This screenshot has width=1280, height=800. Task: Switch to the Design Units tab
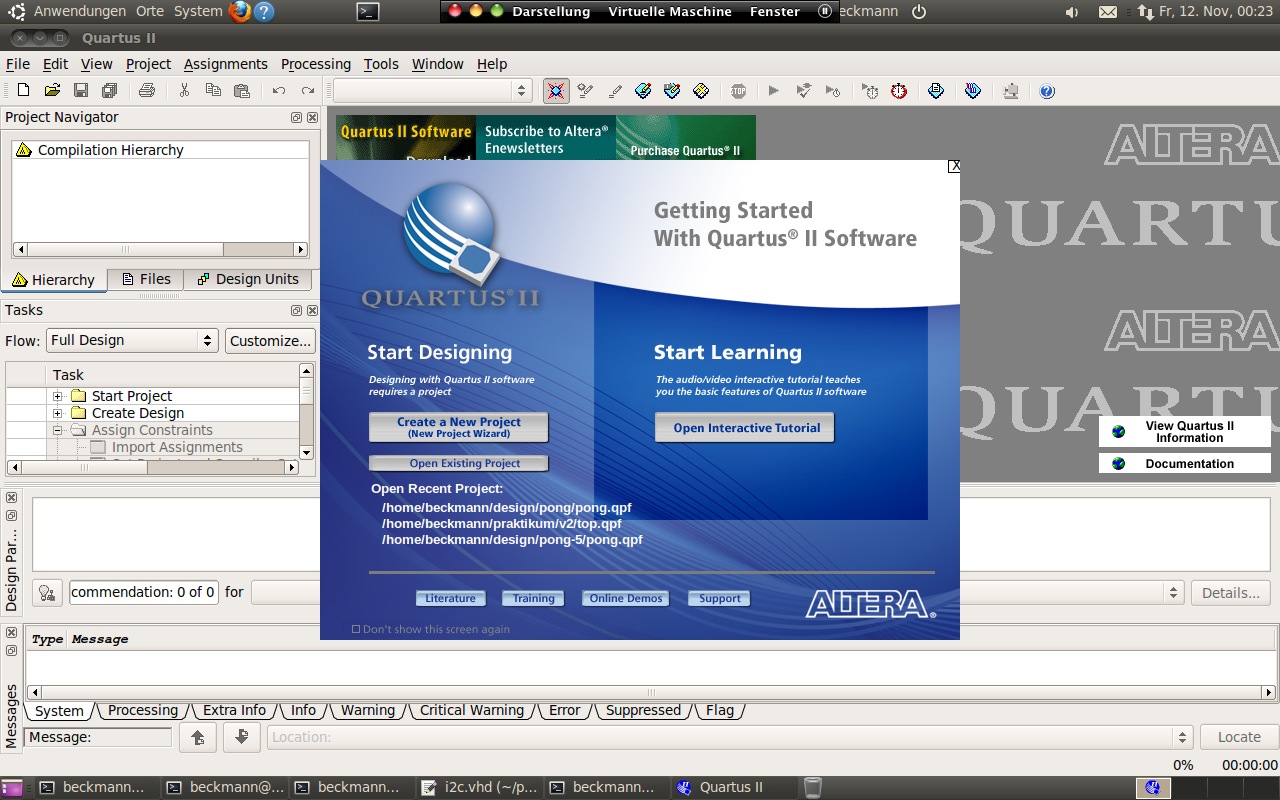click(x=248, y=279)
